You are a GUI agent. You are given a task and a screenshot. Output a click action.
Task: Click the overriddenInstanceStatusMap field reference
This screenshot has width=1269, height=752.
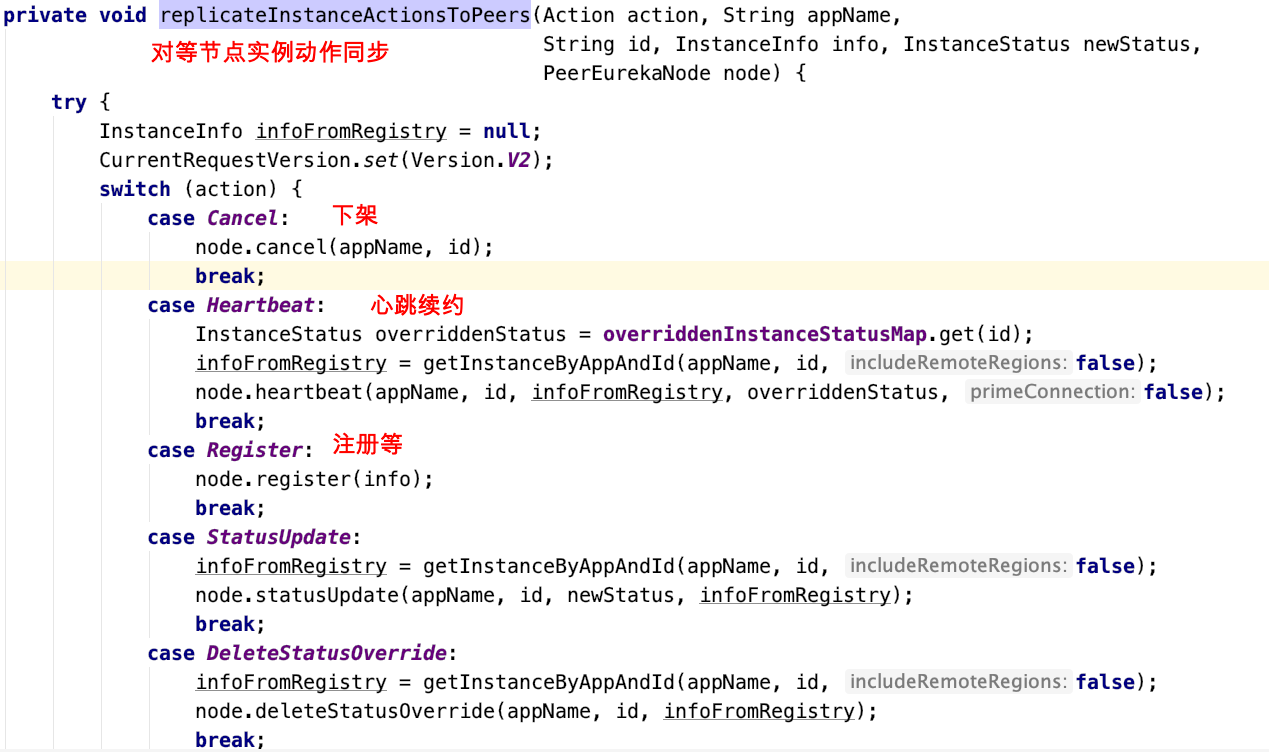pos(771,334)
